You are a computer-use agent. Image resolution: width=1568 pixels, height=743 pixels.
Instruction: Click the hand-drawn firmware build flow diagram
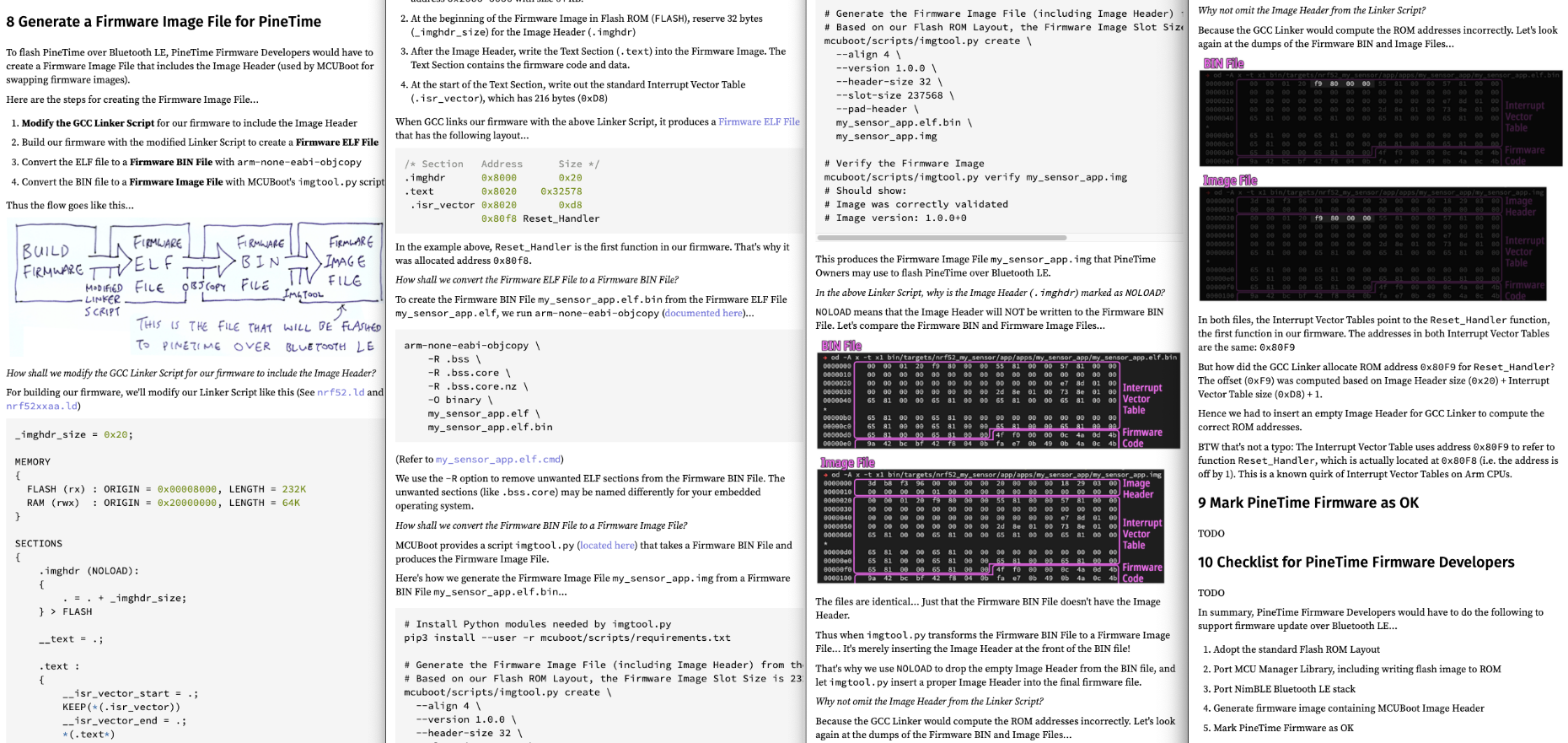click(196, 288)
